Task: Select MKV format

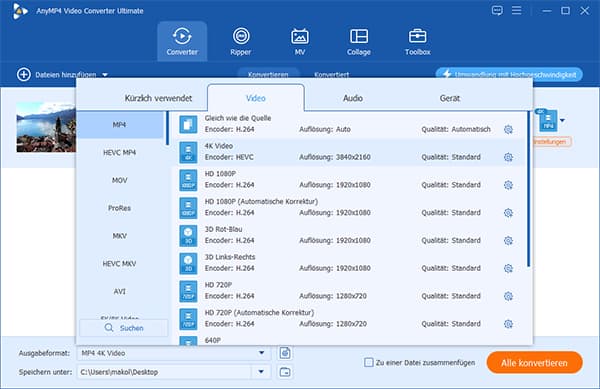Action: click(x=120, y=236)
